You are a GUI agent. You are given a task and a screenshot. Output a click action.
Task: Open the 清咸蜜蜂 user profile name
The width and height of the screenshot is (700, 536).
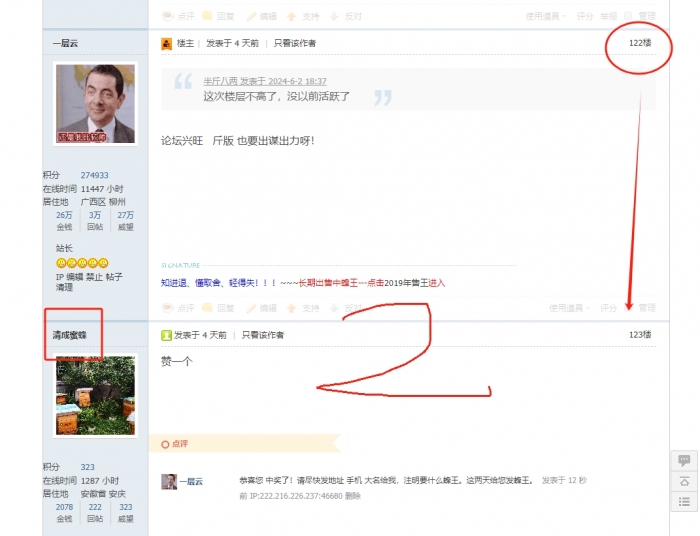coord(70,335)
